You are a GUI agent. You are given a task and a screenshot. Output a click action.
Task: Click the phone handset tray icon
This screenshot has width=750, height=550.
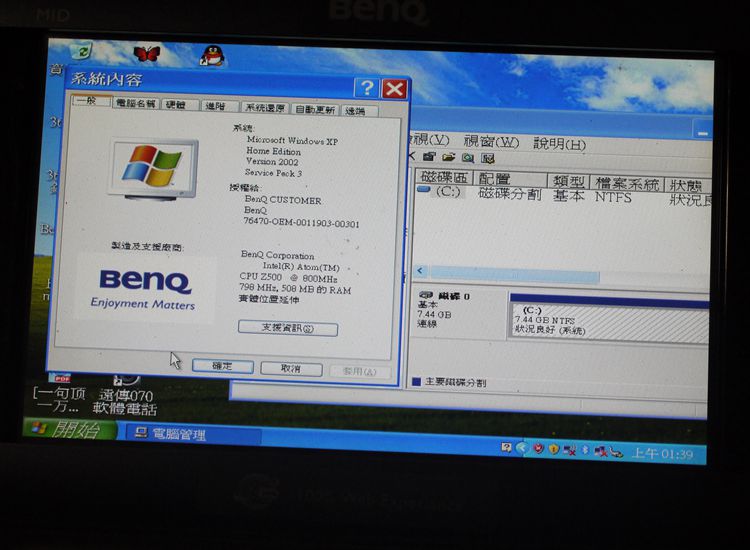[616, 452]
